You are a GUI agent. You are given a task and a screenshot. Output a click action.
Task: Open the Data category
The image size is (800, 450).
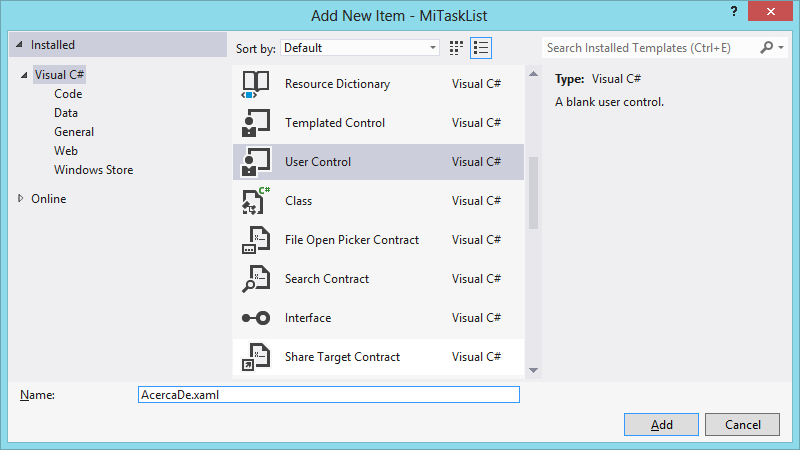66,113
